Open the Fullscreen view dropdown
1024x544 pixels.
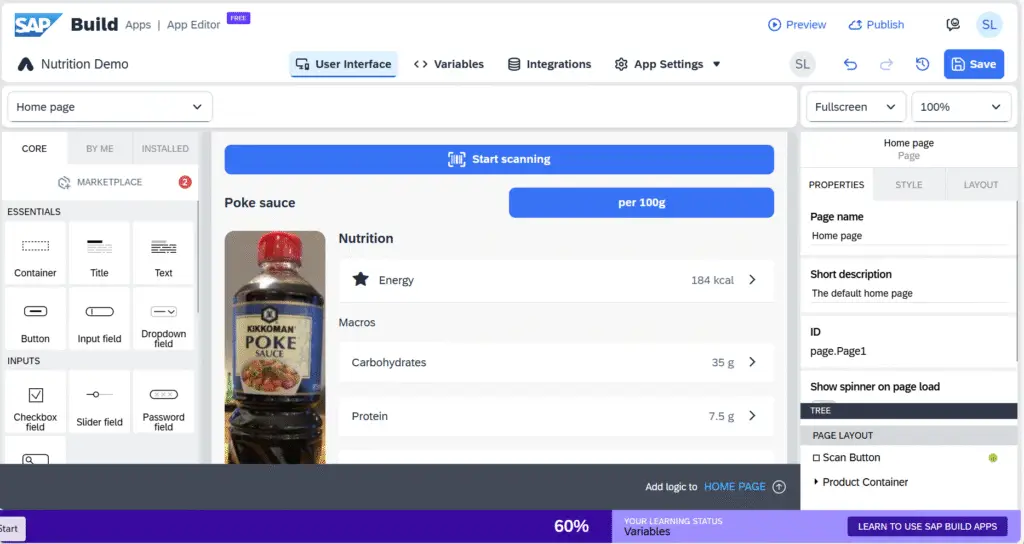point(855,107)
